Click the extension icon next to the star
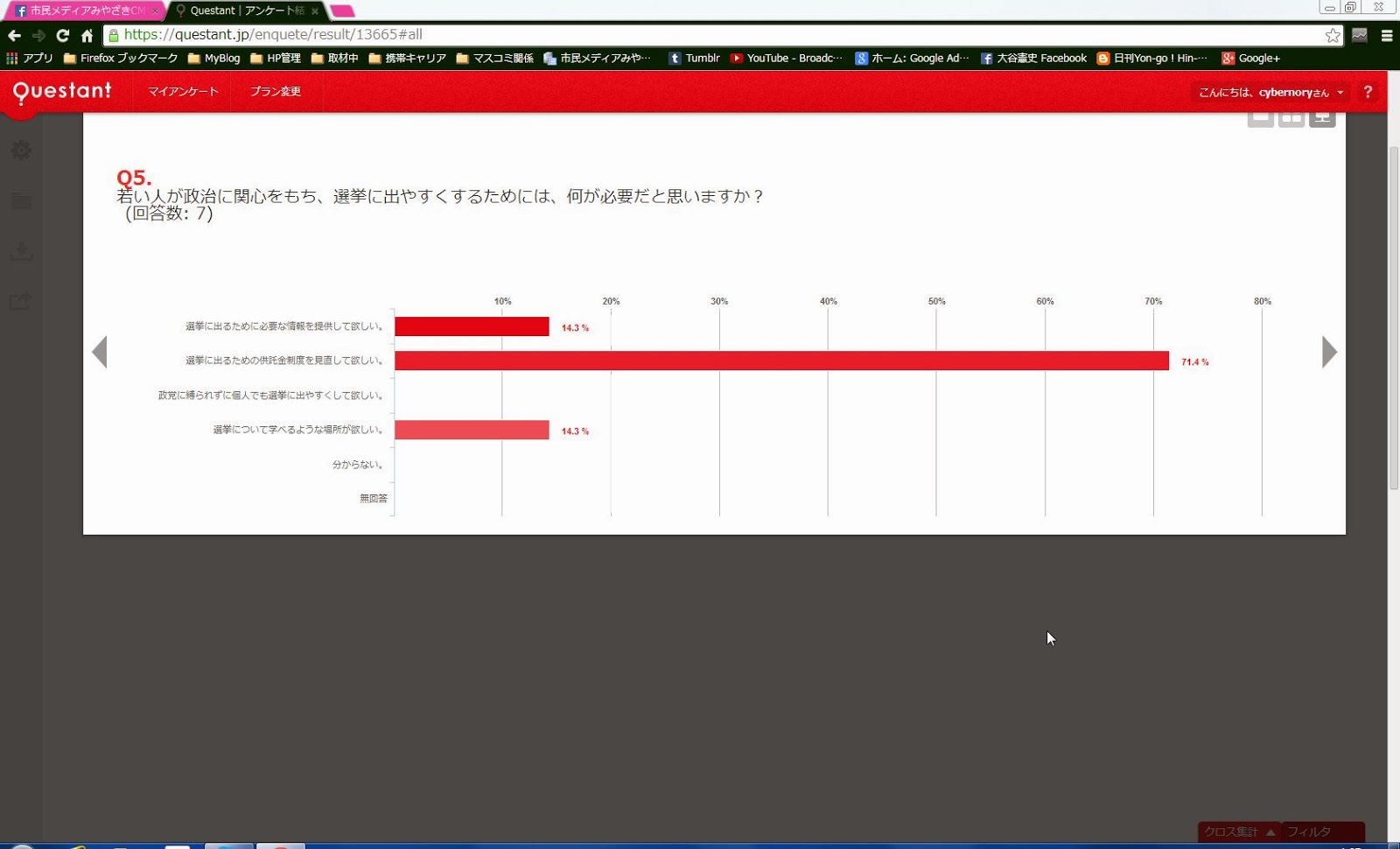 1360,35
